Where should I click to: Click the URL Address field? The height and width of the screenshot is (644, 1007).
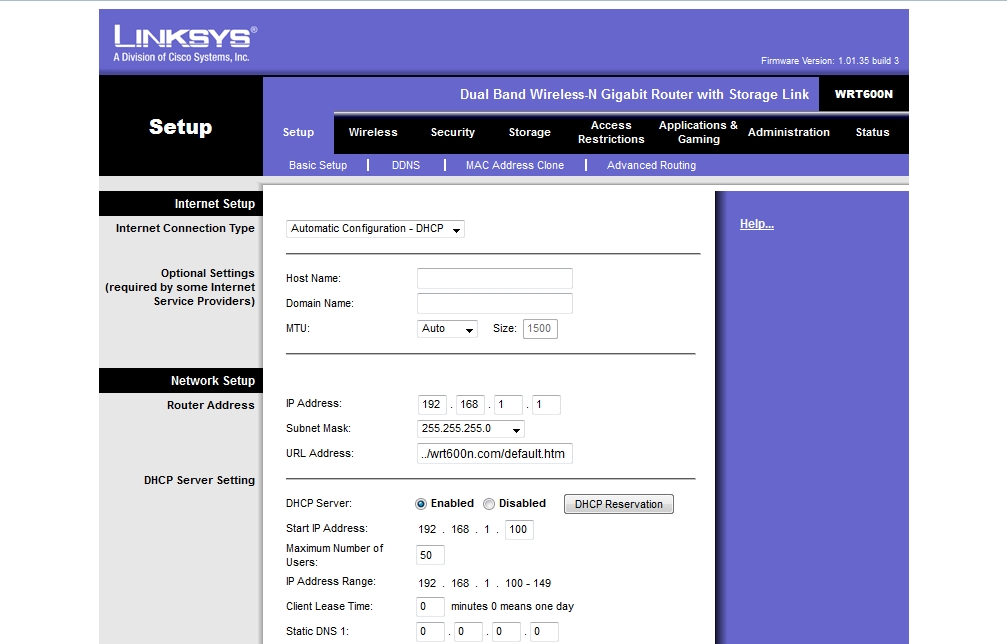pos(495,453)
